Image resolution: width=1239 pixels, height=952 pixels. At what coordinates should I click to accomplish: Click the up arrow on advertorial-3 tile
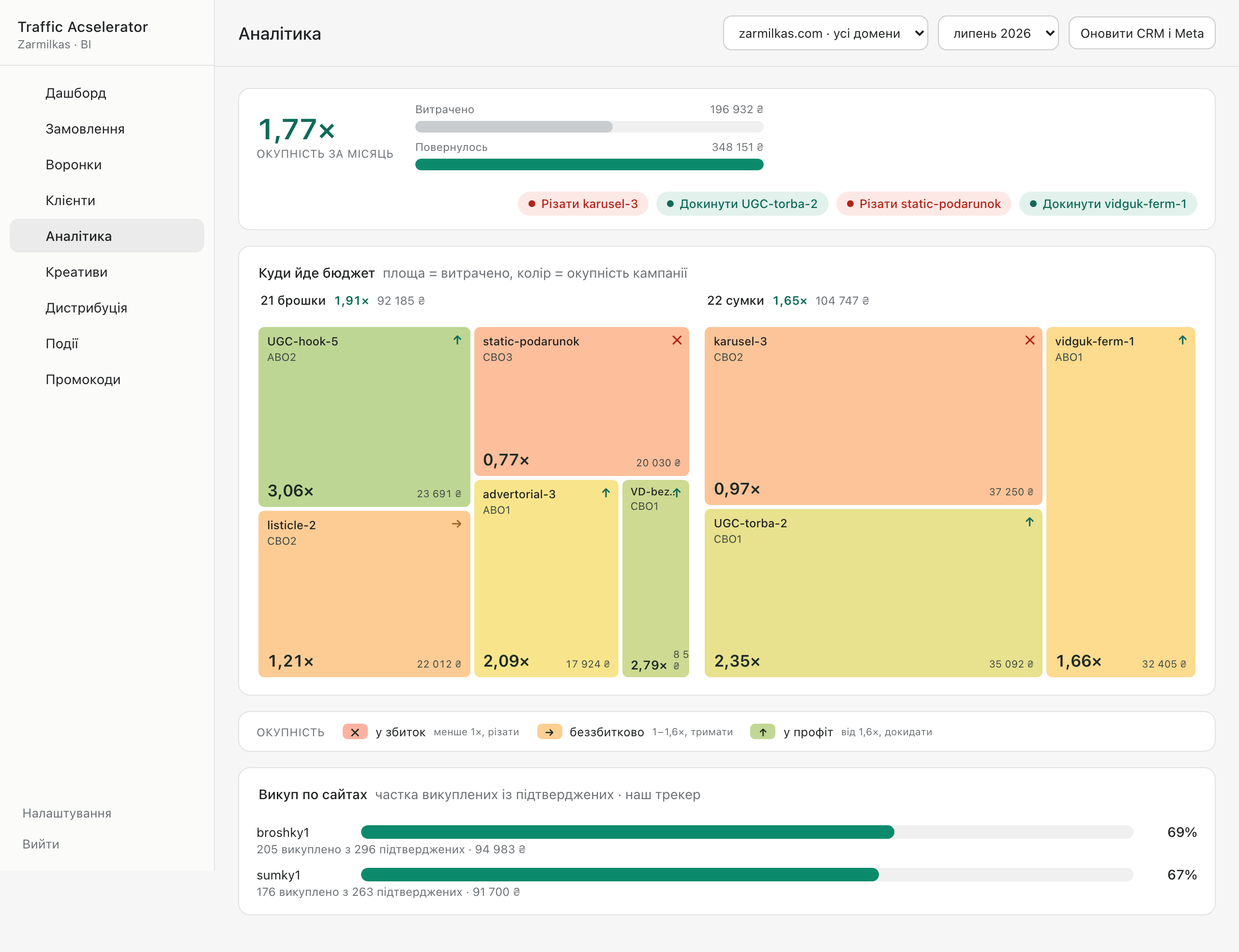[x=606, y=493]
